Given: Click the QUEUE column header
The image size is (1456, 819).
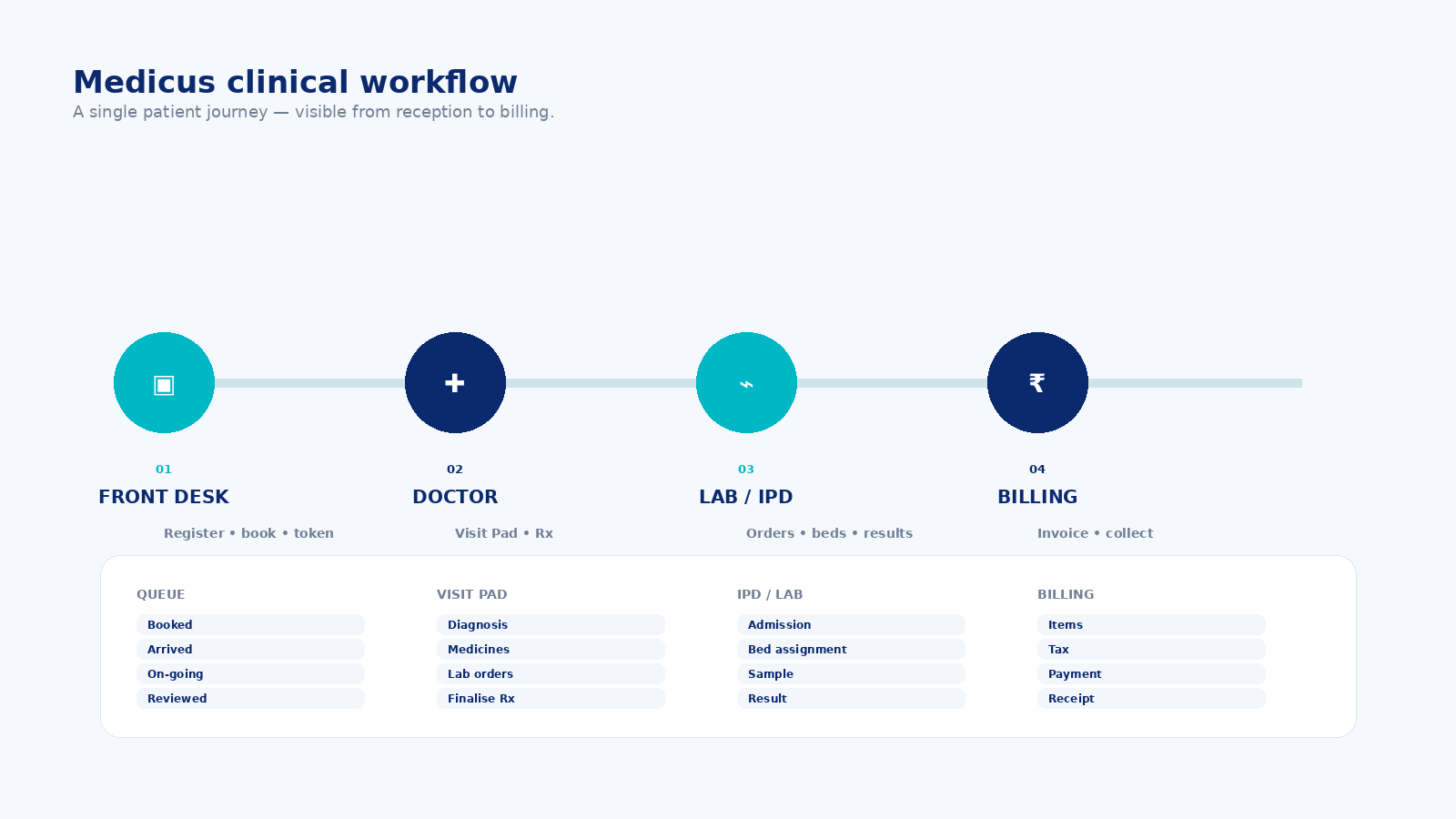Looking at the screenshot, I should (161, 594).
